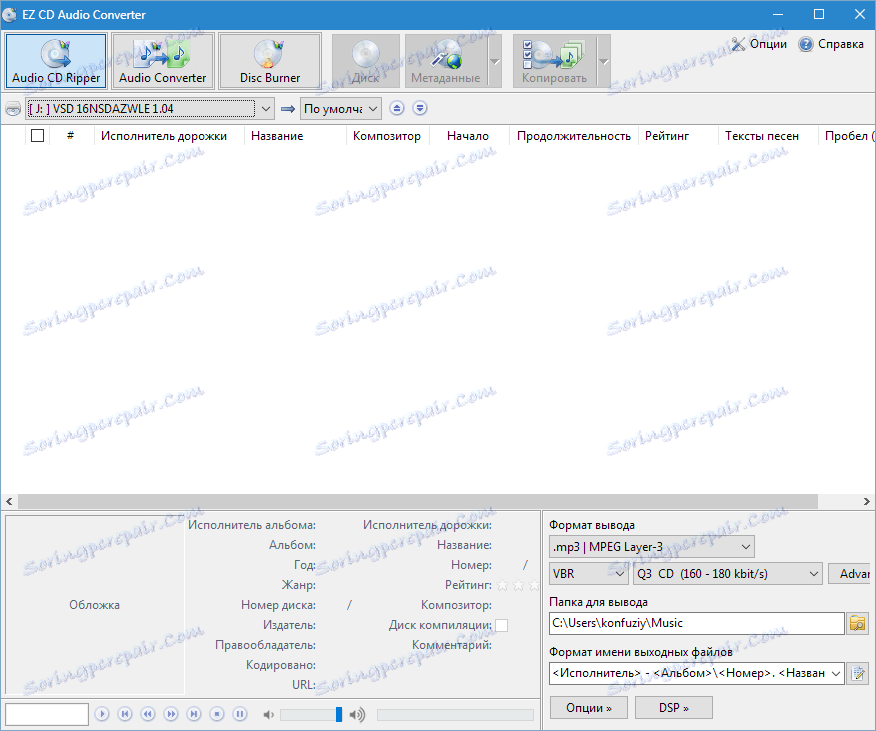Sort by Начало column header
The height and width of the screenshot is (731, 876).
pos(468,136)
